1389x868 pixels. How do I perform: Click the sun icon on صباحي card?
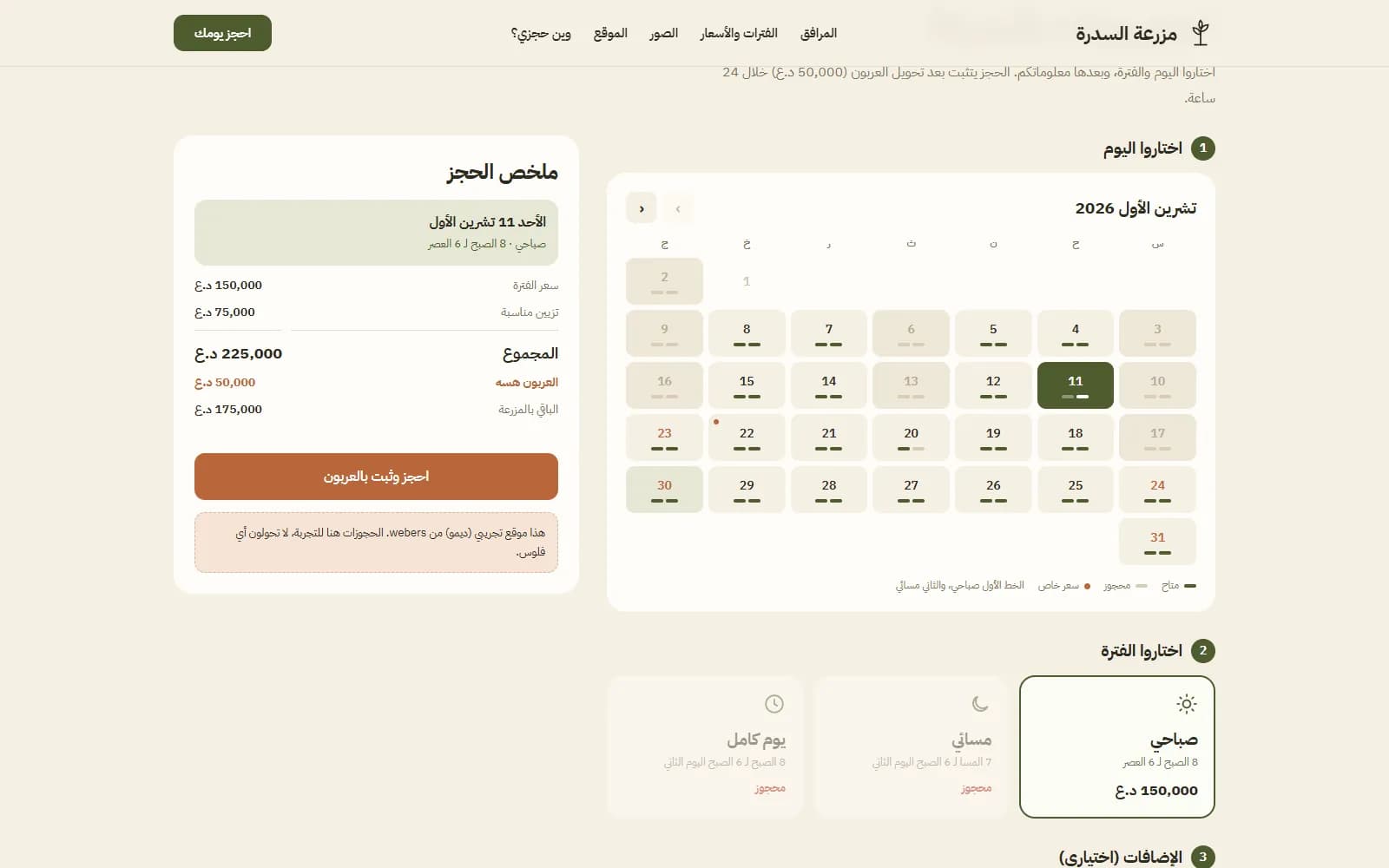pyautogui.click(x=1186, y=704)
